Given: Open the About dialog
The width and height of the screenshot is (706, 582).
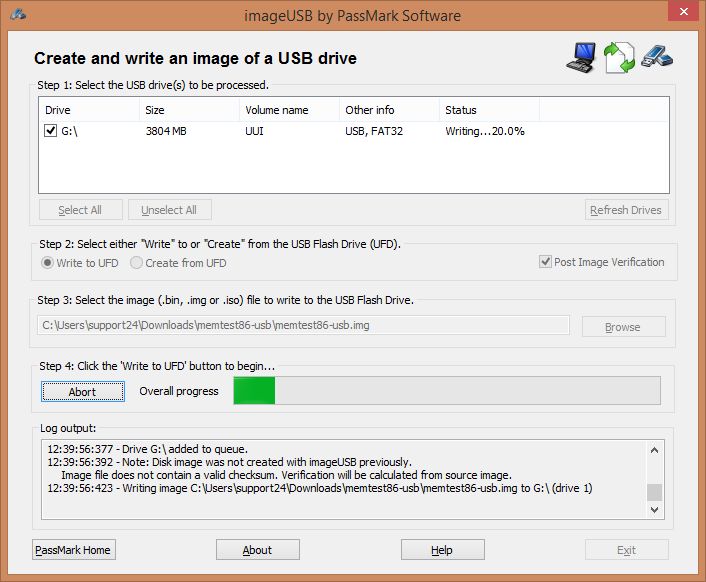Looking at the screenshot, I should click(258, 550).
